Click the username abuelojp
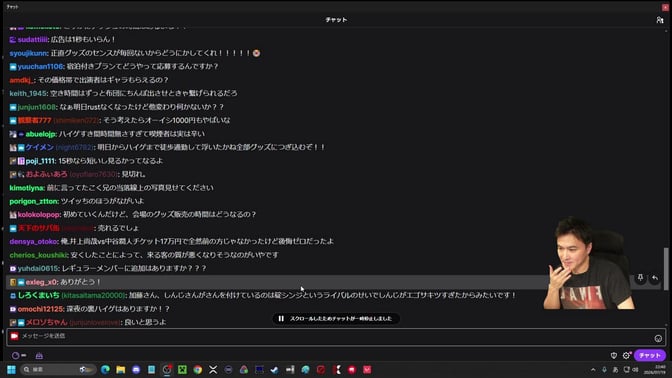672x378 pixels. pyautogui.click(x=41, y=134)
